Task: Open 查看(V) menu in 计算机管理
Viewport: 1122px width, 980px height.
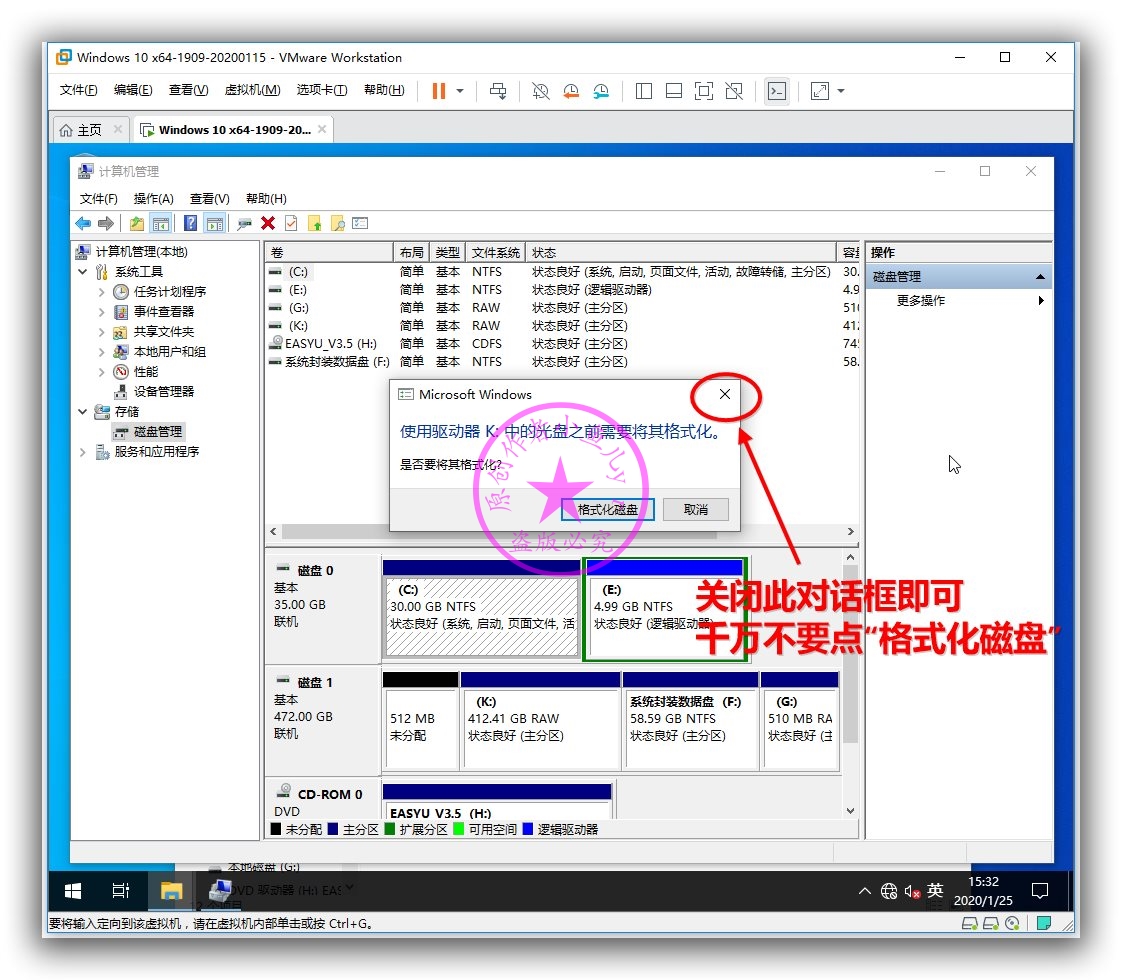Action: [210, 199]
